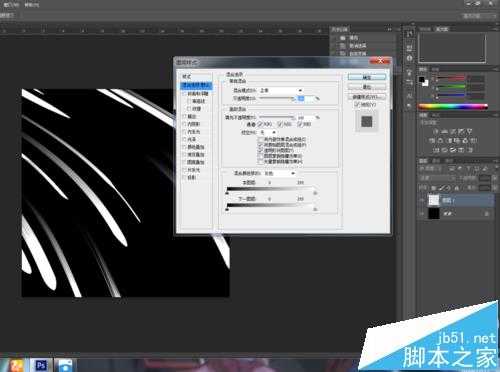
Task: Open Photoshop from the Windows taskbar
Action: (x=41, y=365)
